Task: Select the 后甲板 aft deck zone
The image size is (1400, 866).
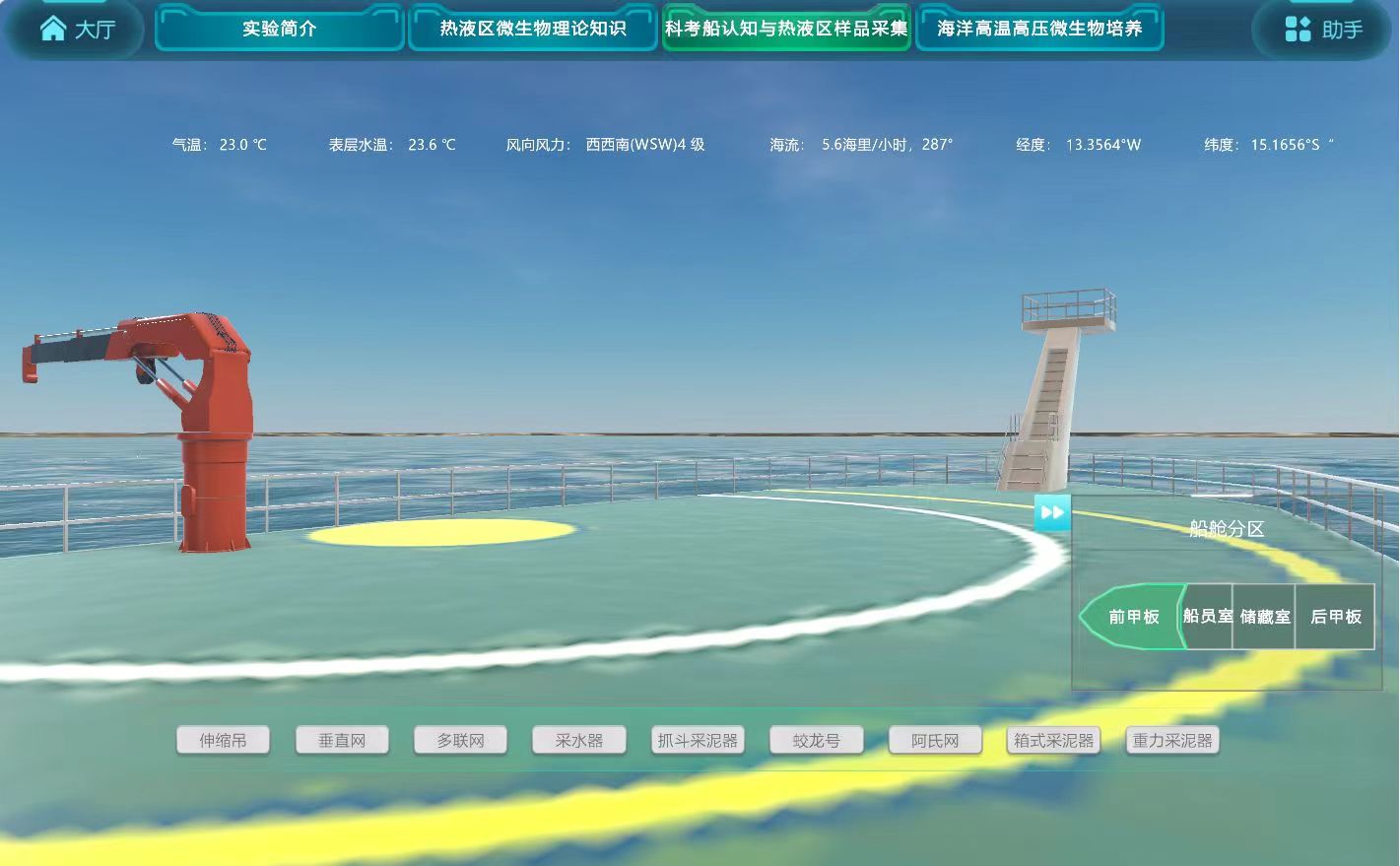Action: tap(1334, 616)
